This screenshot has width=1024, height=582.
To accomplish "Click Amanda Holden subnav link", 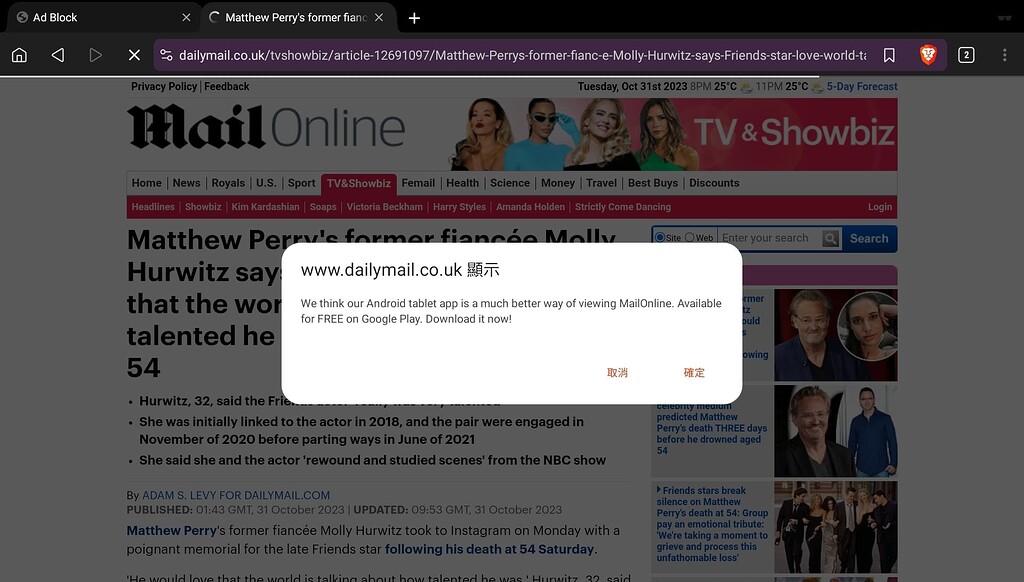I will (530, 206).
